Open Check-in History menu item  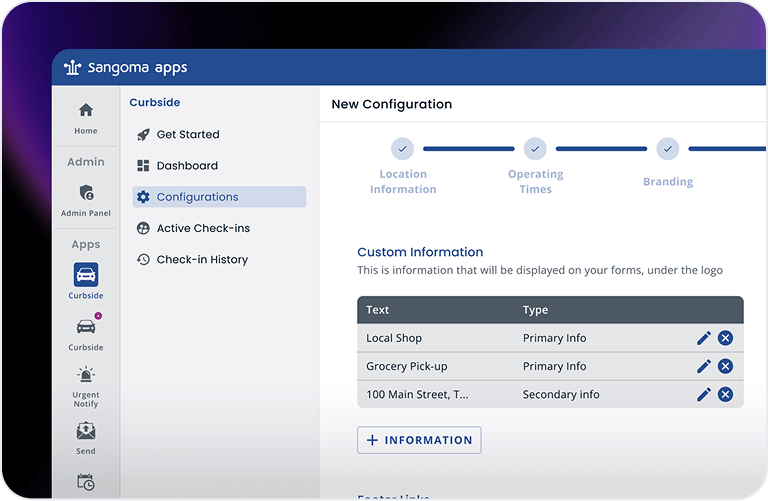coord(219,260)
